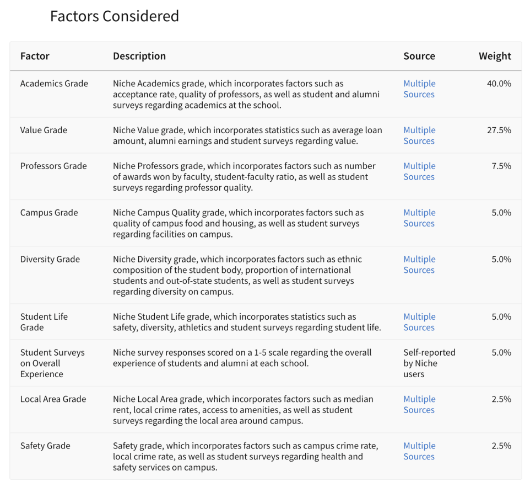Open Multiple Sources link for Value Grade
The width and height of the screenshot is (529, 487).
pyautogui.click(x=419, y=135)
